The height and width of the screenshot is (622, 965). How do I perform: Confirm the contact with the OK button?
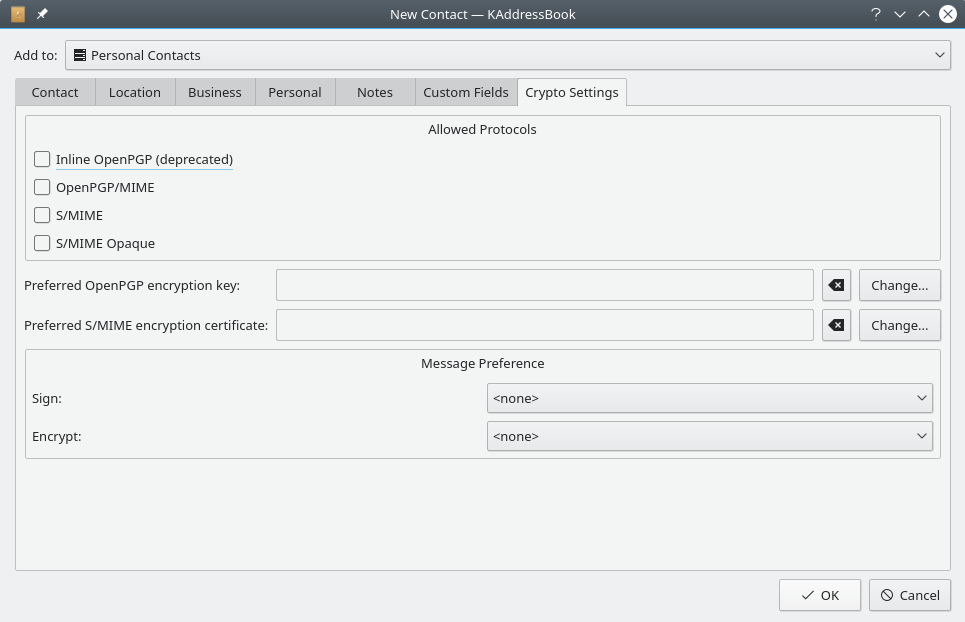pos(819,595)
